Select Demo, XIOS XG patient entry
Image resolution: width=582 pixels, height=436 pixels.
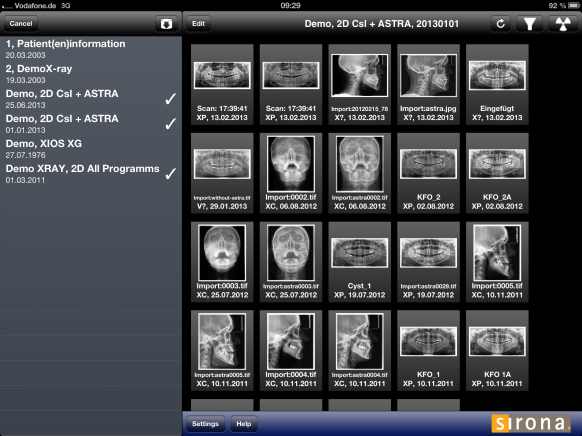pyautogui.click(x=91, y=149)
